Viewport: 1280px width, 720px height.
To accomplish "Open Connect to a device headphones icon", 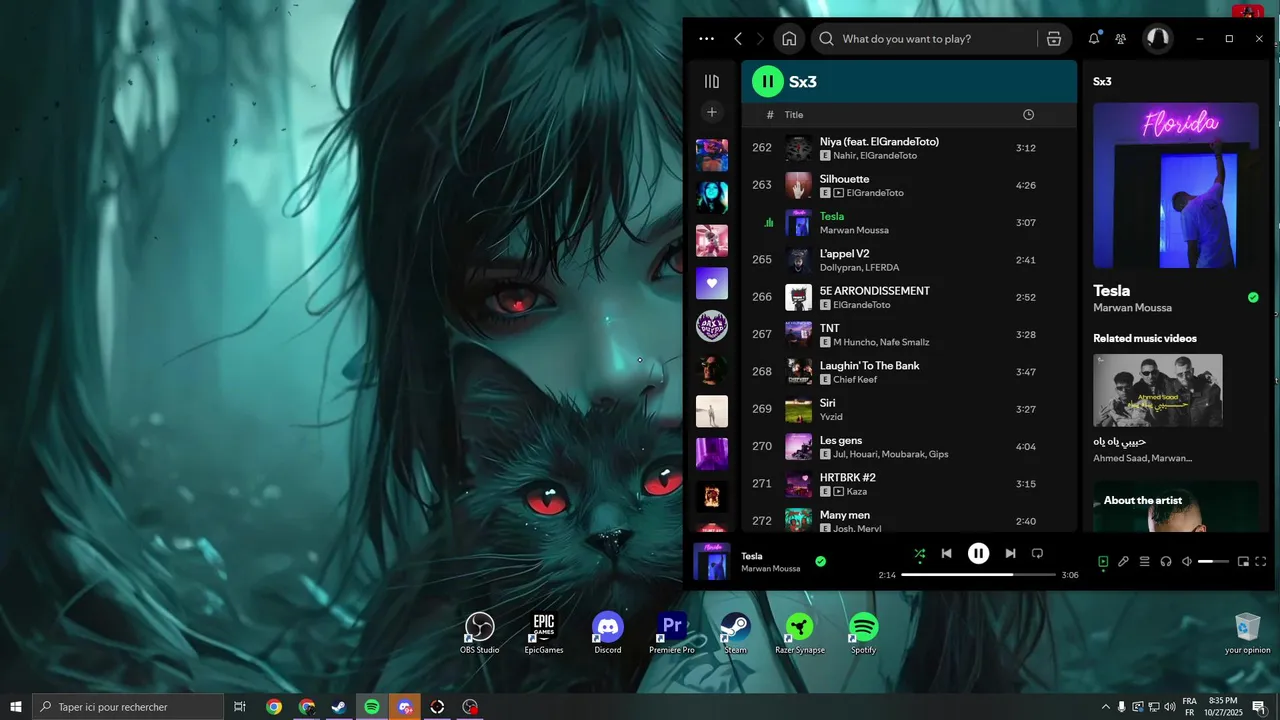I will 1166,562.
